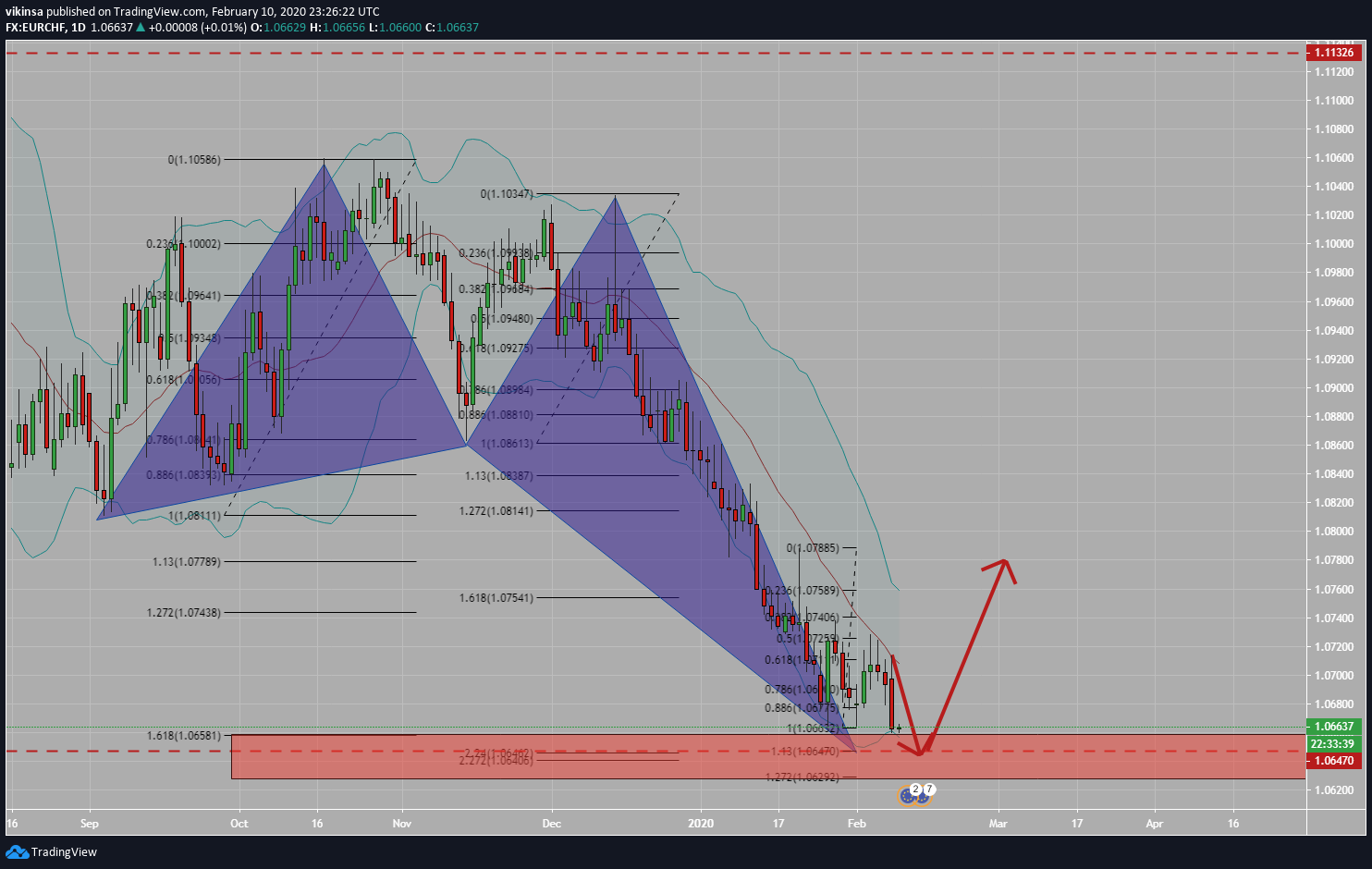Open the economic event icon badged 2
The height and width of the screenshot is (869, 1372).
909,794
